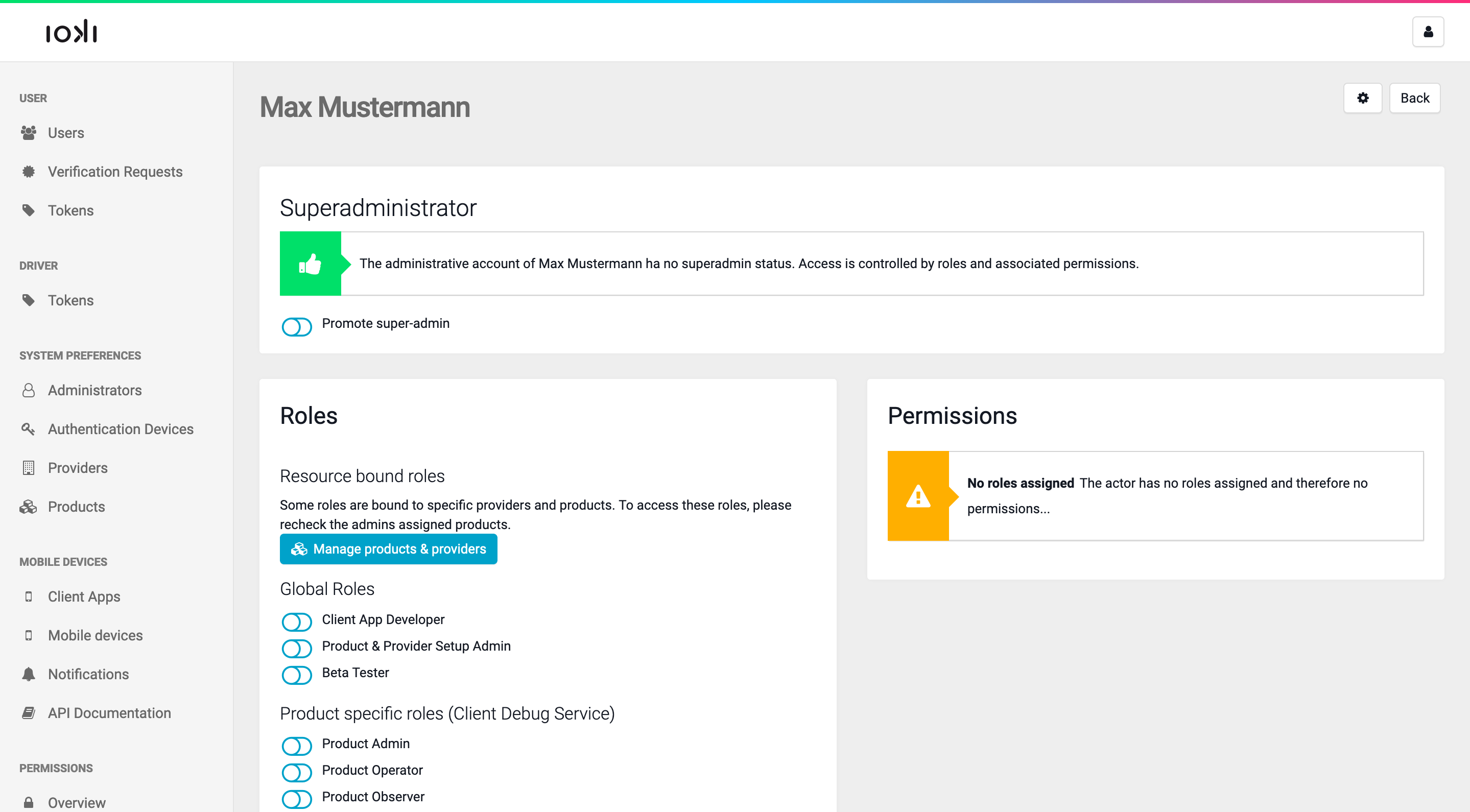Enable the Product Admin role
The width and height of the screenshot is (1470, 812).
point(297,747)
